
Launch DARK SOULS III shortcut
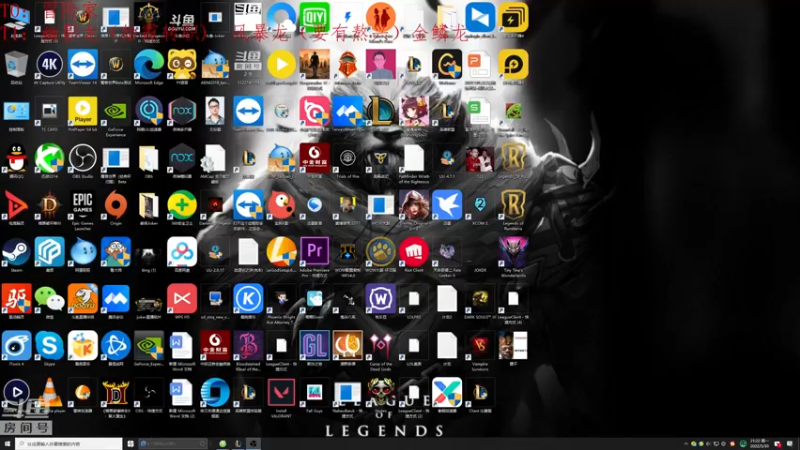pyautogui.click(x=480, y=299)
